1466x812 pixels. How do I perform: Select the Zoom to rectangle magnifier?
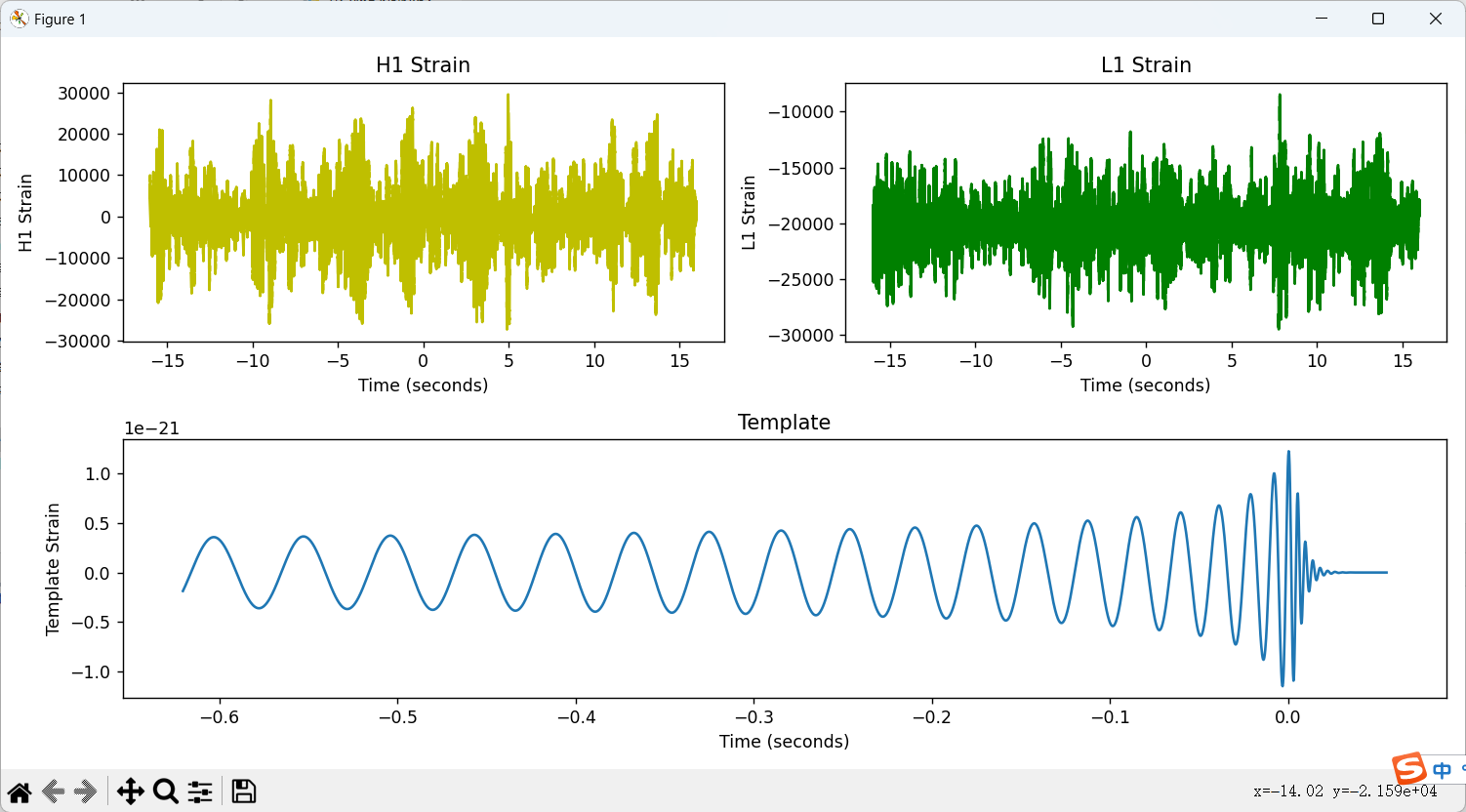pyautogui.click(x=166, y=792)
